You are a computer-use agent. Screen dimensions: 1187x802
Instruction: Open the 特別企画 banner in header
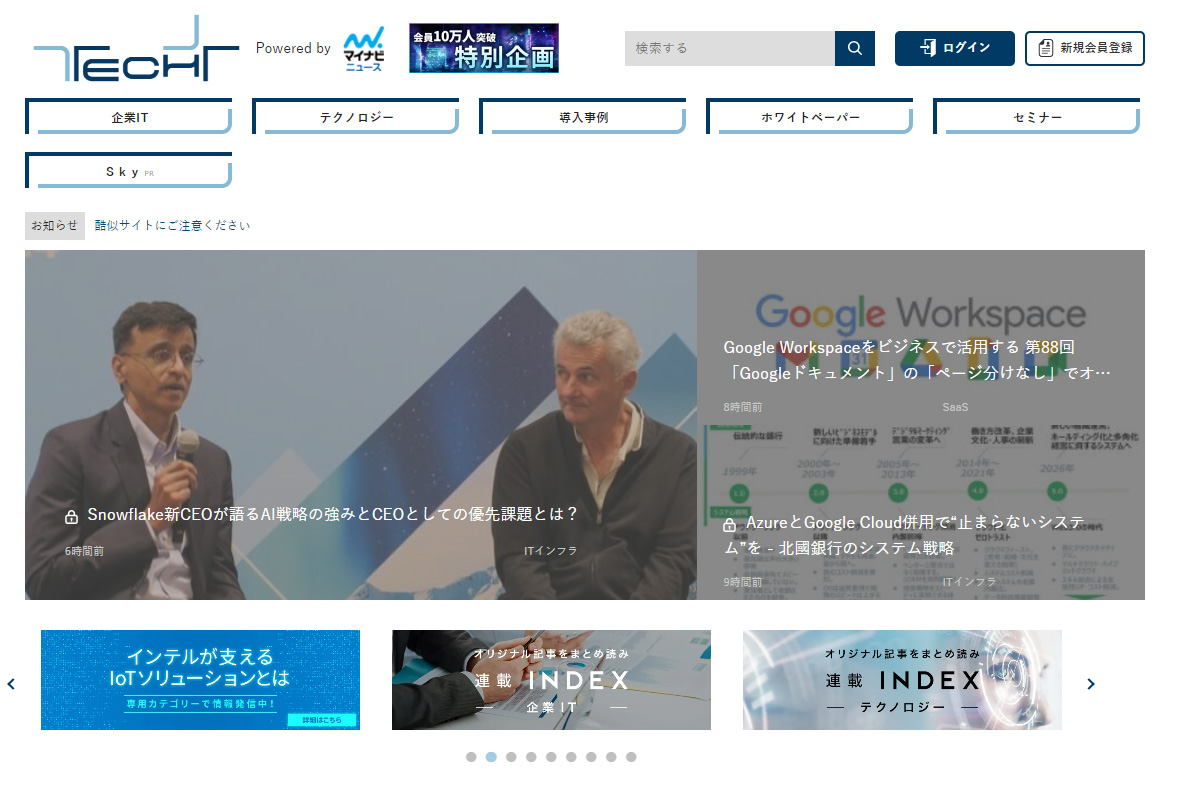point(484,48)
